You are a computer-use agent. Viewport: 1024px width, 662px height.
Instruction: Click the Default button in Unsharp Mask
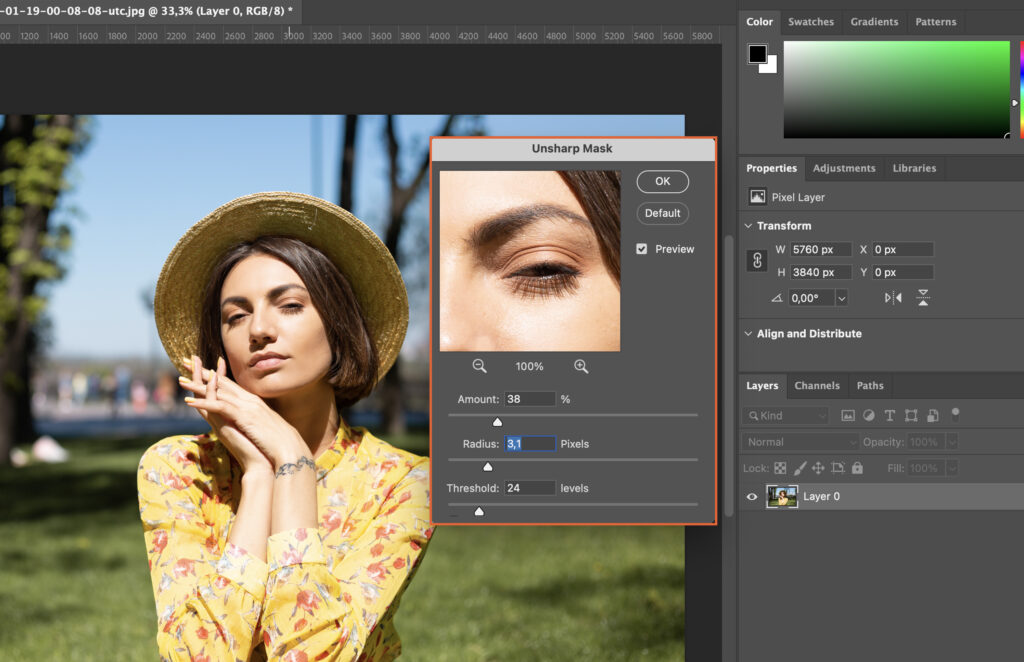tap(662, 213)
